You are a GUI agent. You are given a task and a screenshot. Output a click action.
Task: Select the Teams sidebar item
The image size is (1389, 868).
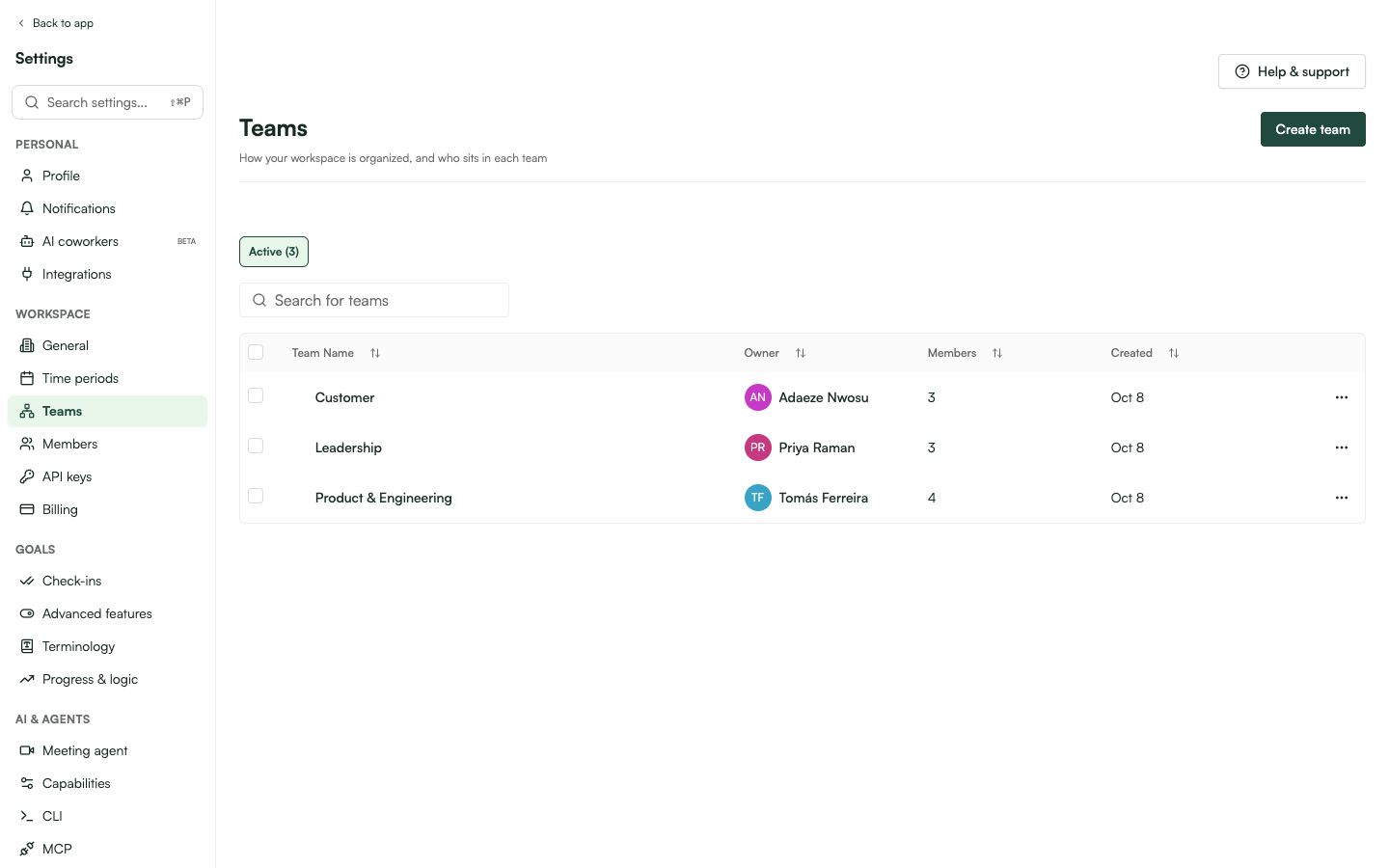point(107,411)
